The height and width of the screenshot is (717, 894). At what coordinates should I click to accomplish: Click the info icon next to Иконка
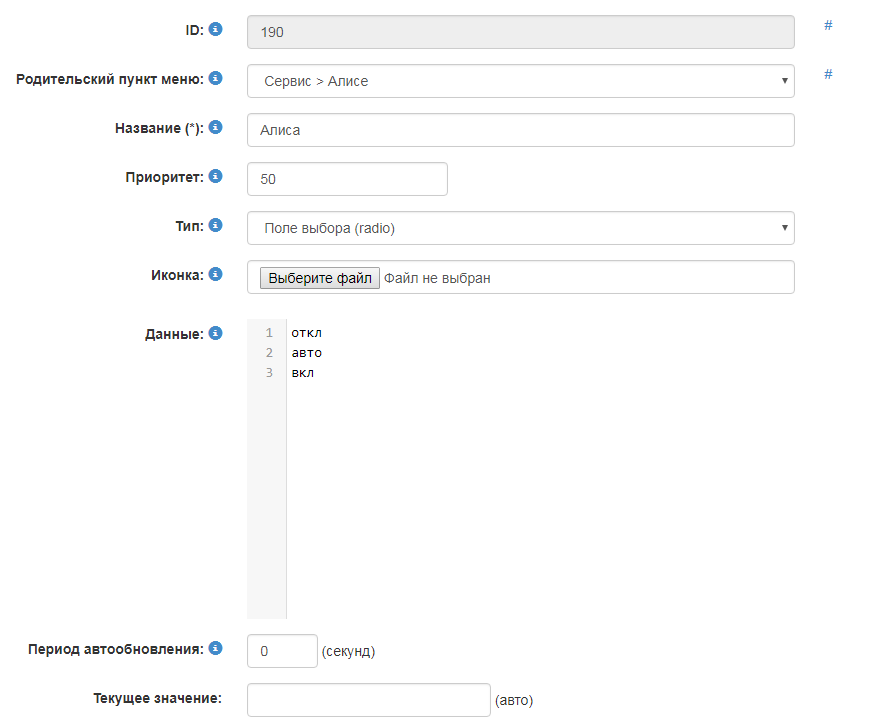215,274
